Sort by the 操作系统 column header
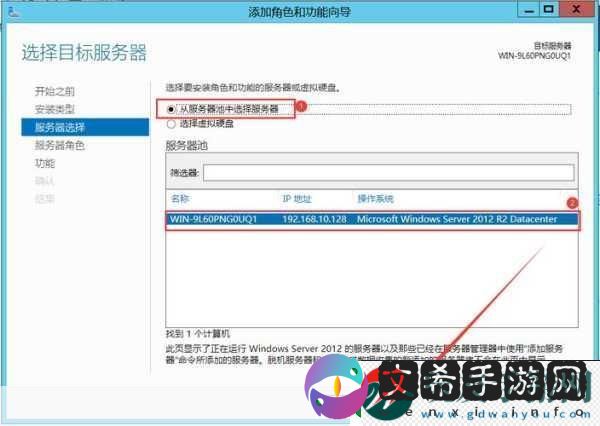The image size is (600, 426). click(375, 199)
